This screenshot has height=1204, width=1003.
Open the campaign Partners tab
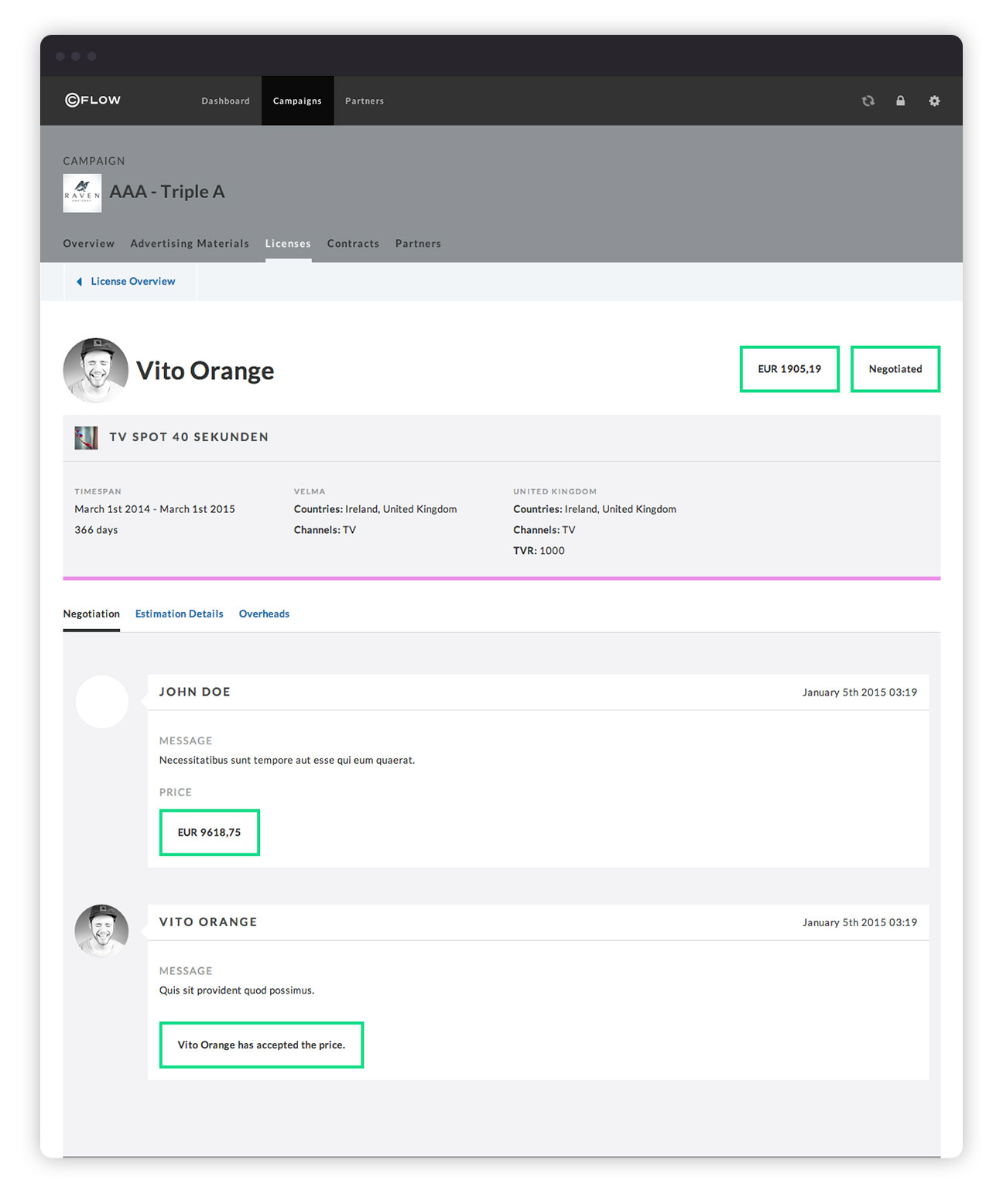pos(418,243)
